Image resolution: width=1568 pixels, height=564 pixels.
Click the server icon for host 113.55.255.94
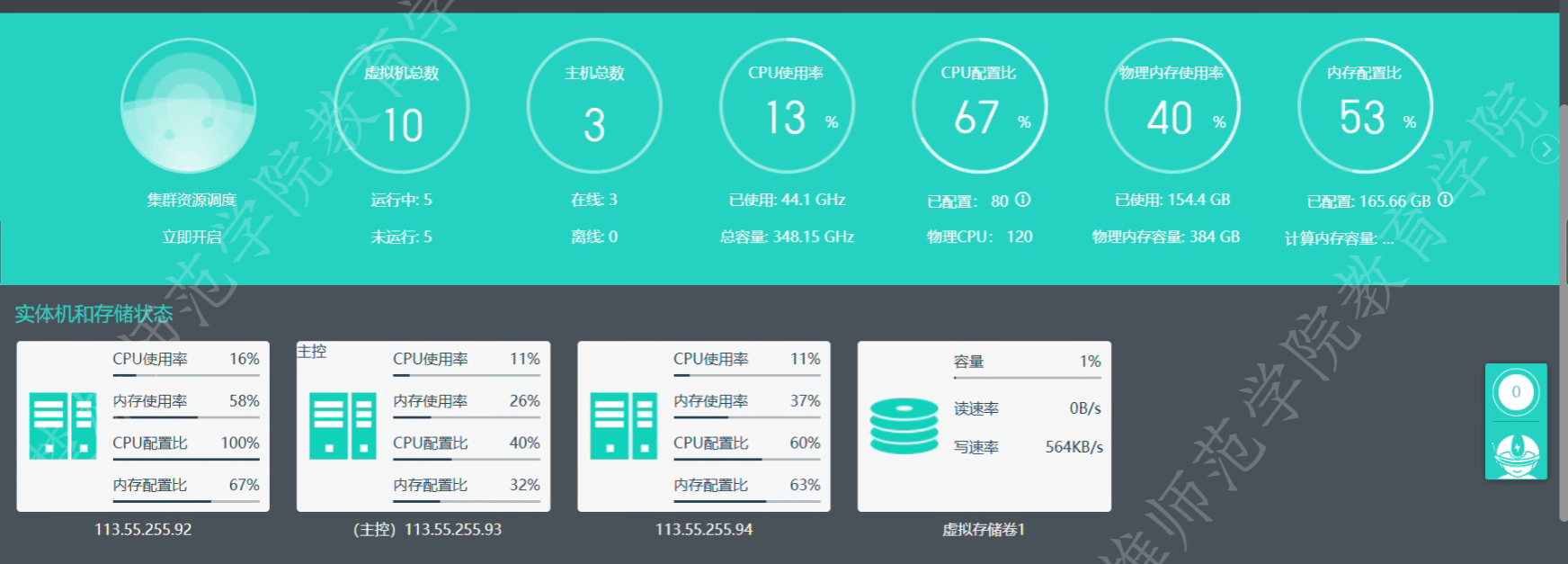tap(623, 425)
